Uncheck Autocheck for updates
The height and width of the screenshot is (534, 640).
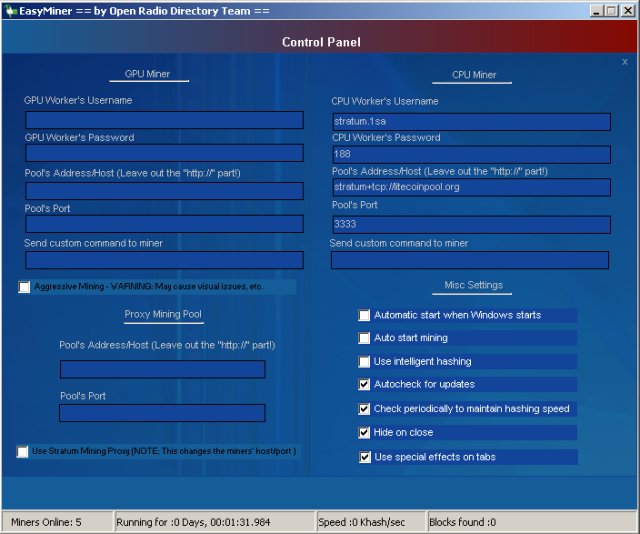(x=364, y=385)
